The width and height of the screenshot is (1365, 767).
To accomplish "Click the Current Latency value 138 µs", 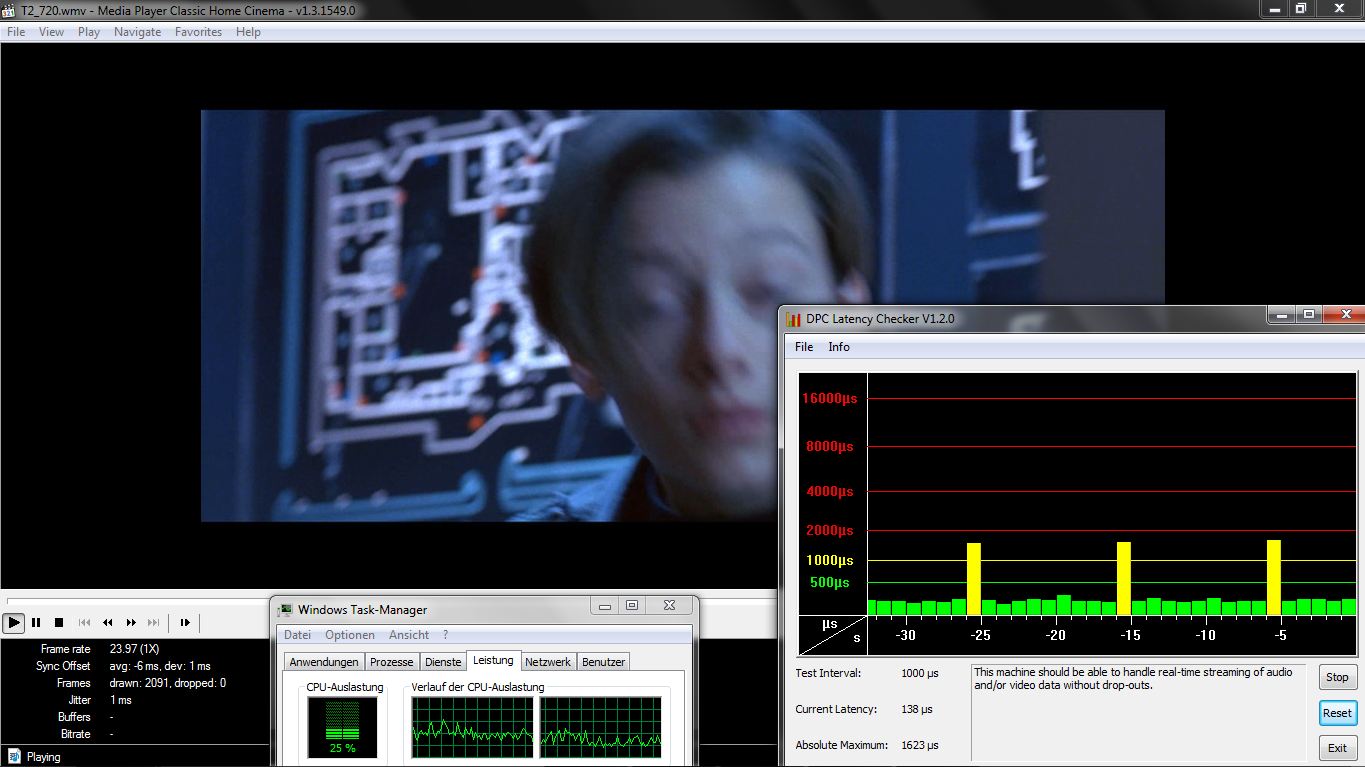I will (x=917, y=709).
